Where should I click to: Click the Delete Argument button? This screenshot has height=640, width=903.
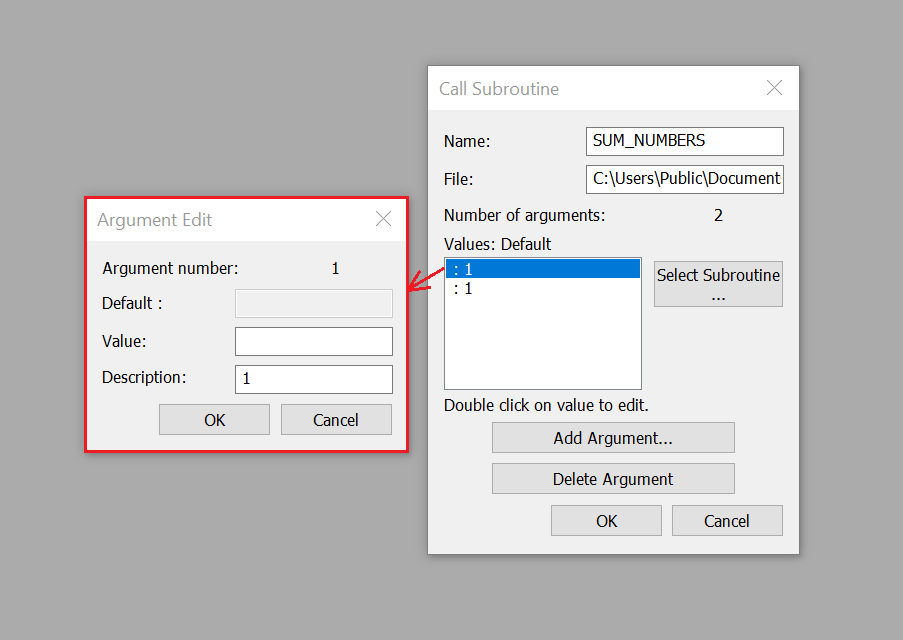tap(613, 479)
